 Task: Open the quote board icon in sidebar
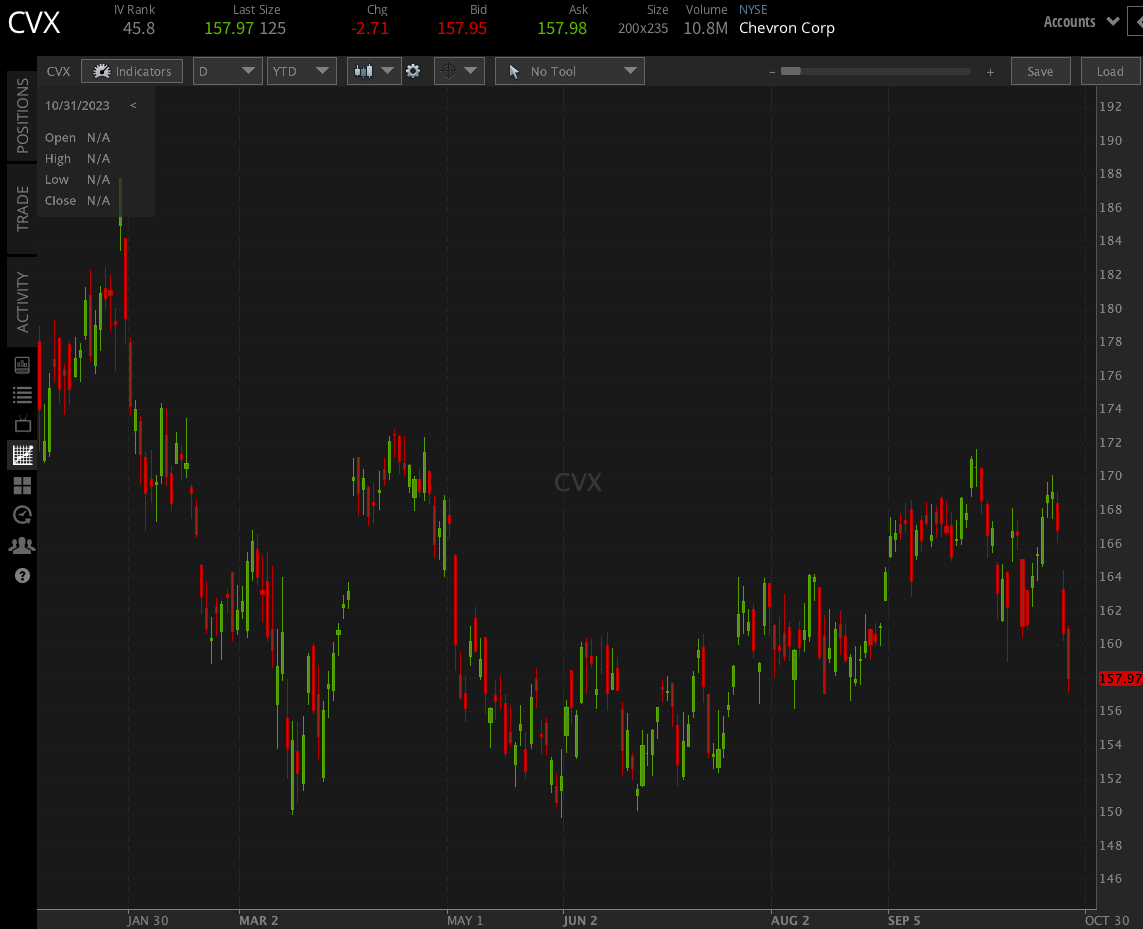[x=21, y=364]
